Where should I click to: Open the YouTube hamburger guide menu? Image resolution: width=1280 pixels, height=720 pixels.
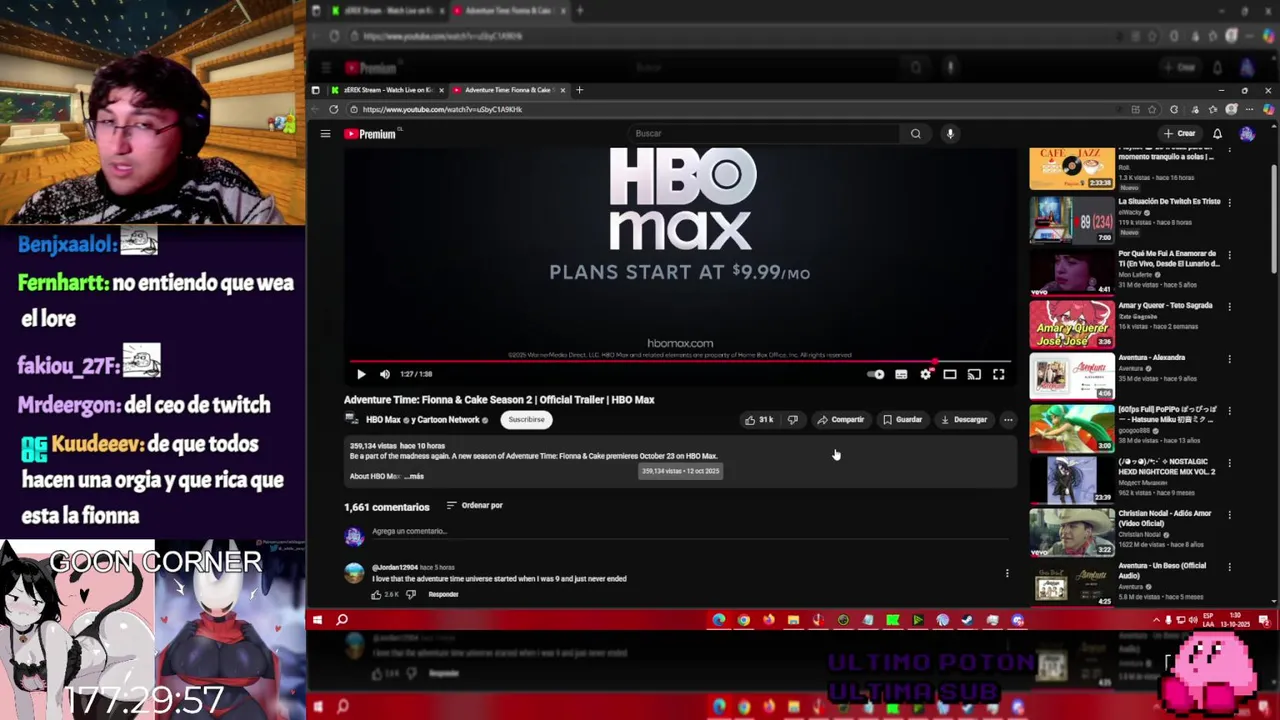(325, 133)
